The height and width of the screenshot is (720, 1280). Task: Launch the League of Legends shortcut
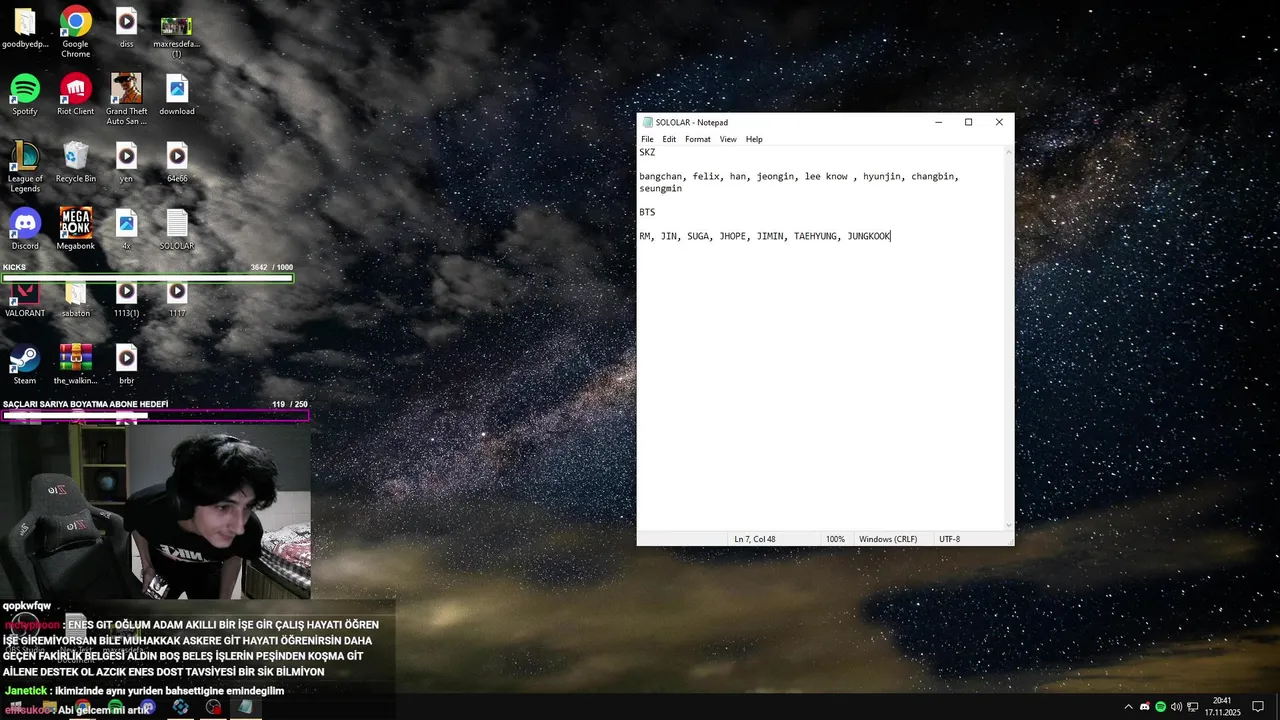(x=25, y=166)
